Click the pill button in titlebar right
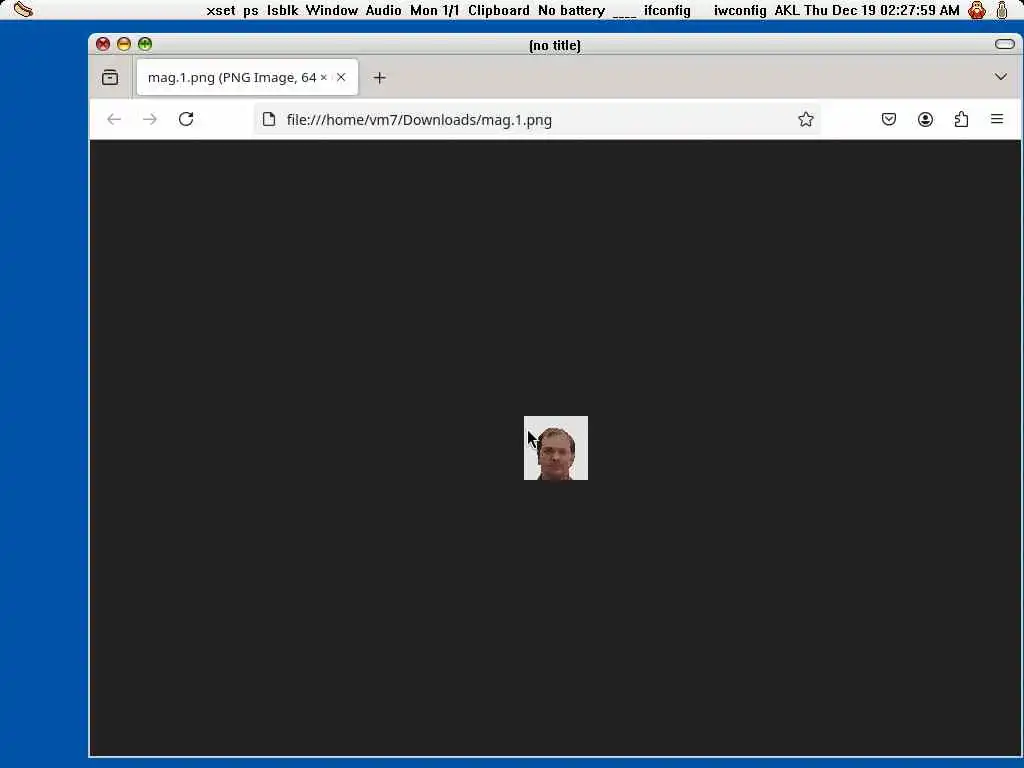1024x768 pixels. (1004, 44)
